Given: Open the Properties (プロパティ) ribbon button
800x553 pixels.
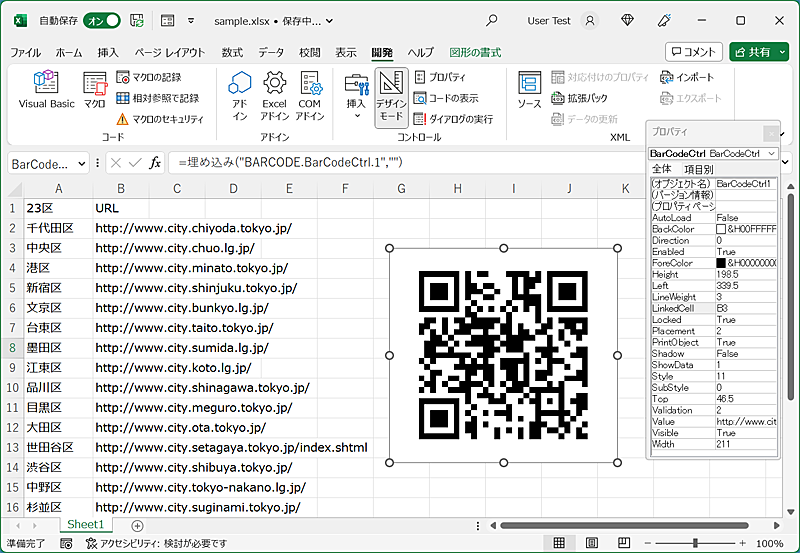Looking at the screenshot, I should click(x=440, y=77).
